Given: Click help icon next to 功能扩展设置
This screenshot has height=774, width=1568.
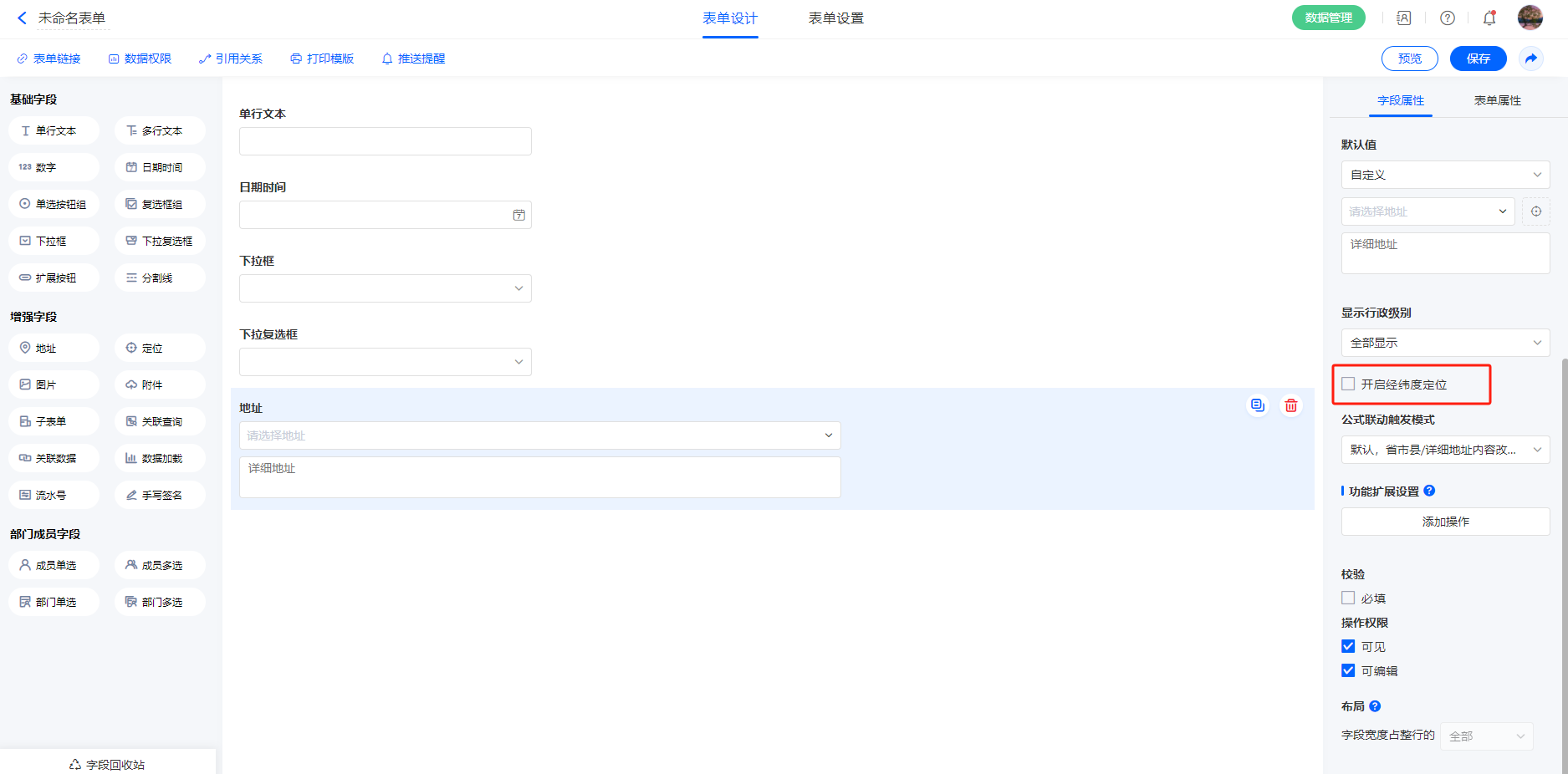Looking at the screenshot, I should 1429,491.
